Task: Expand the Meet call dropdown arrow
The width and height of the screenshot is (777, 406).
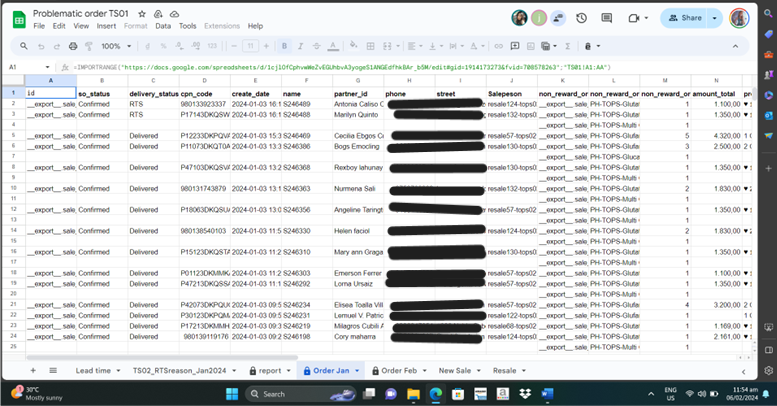Action: [646, 18]
